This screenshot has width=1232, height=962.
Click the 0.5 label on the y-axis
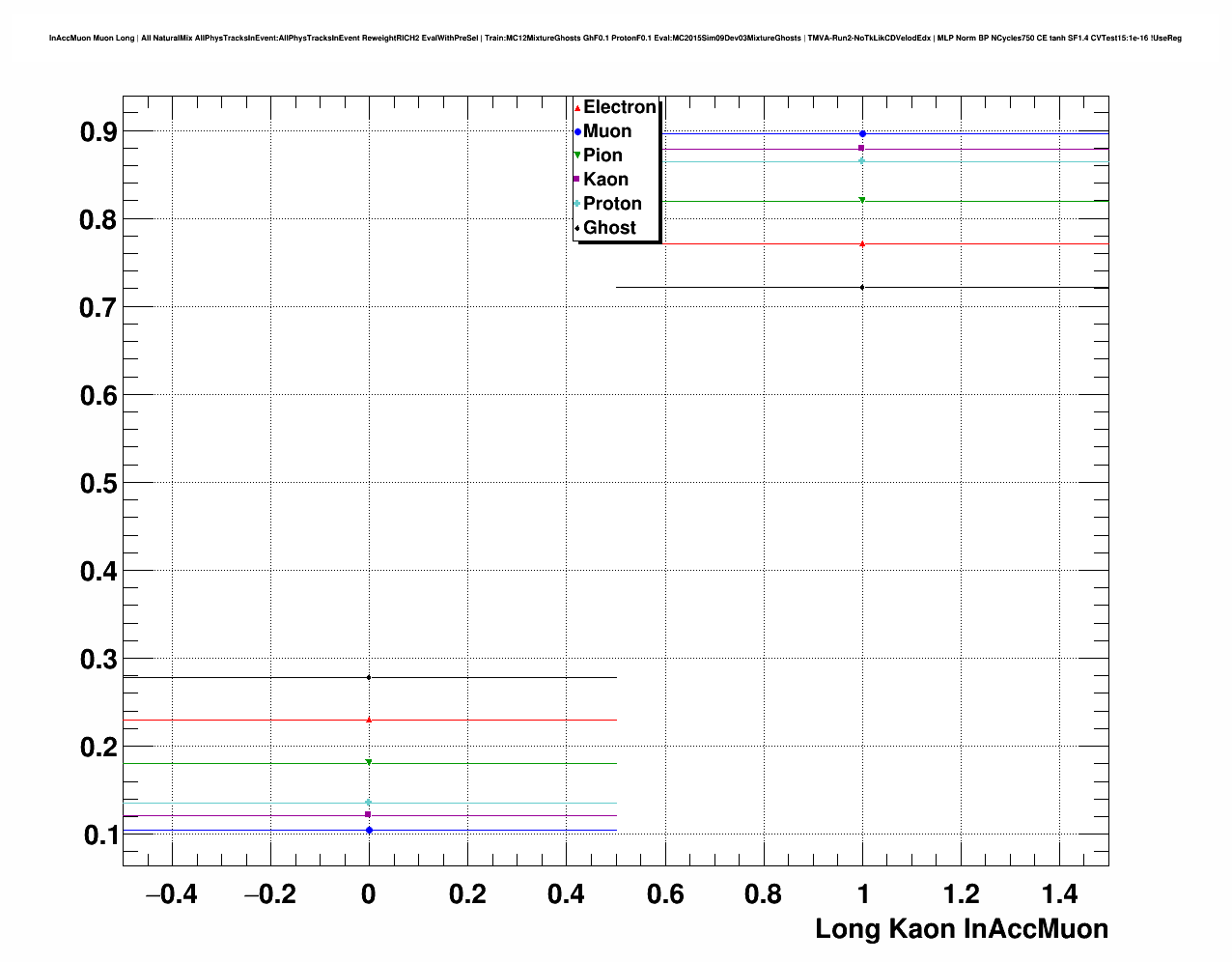tap(98, 483)
